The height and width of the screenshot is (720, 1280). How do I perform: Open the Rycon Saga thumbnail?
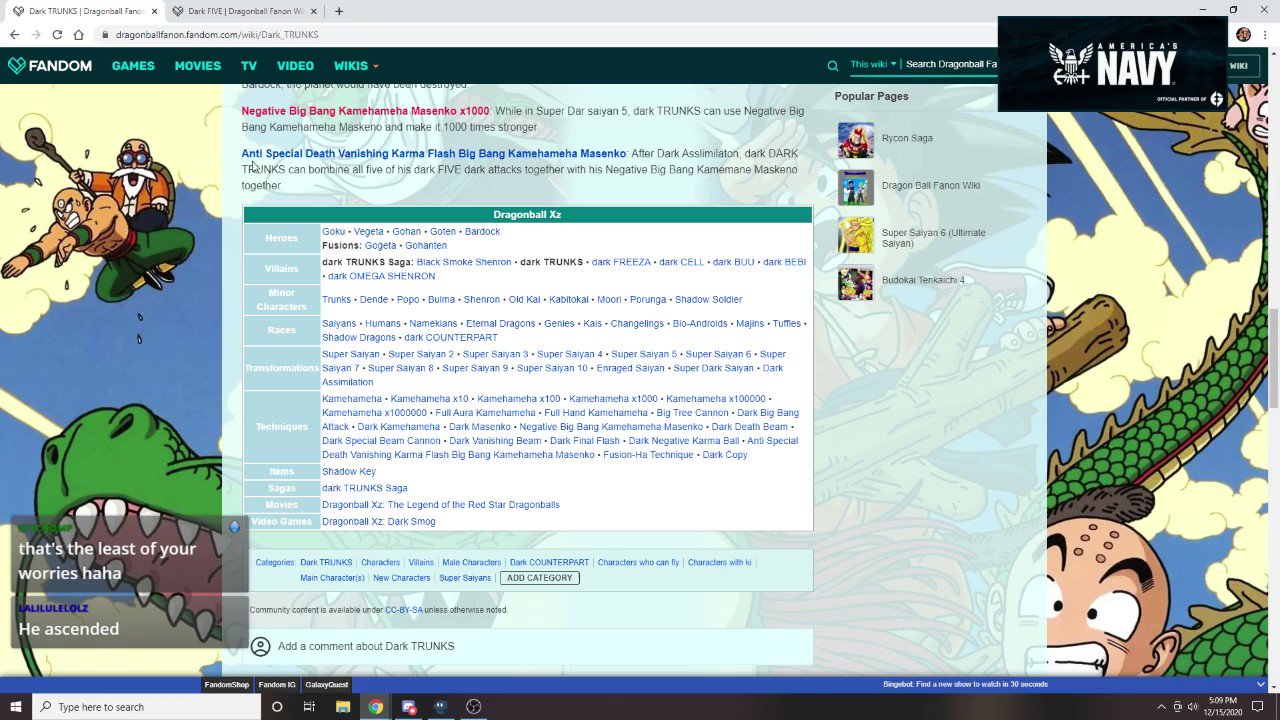[856, 140]
